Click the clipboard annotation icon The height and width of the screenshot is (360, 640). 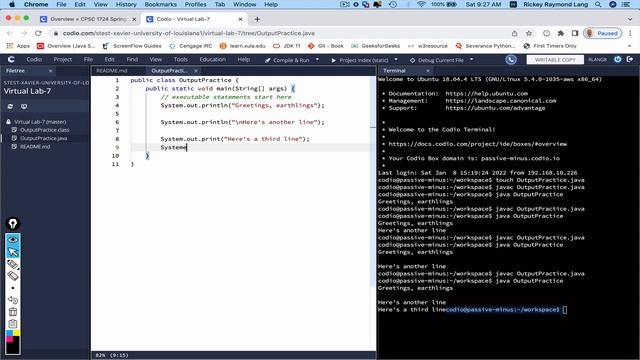13,324
